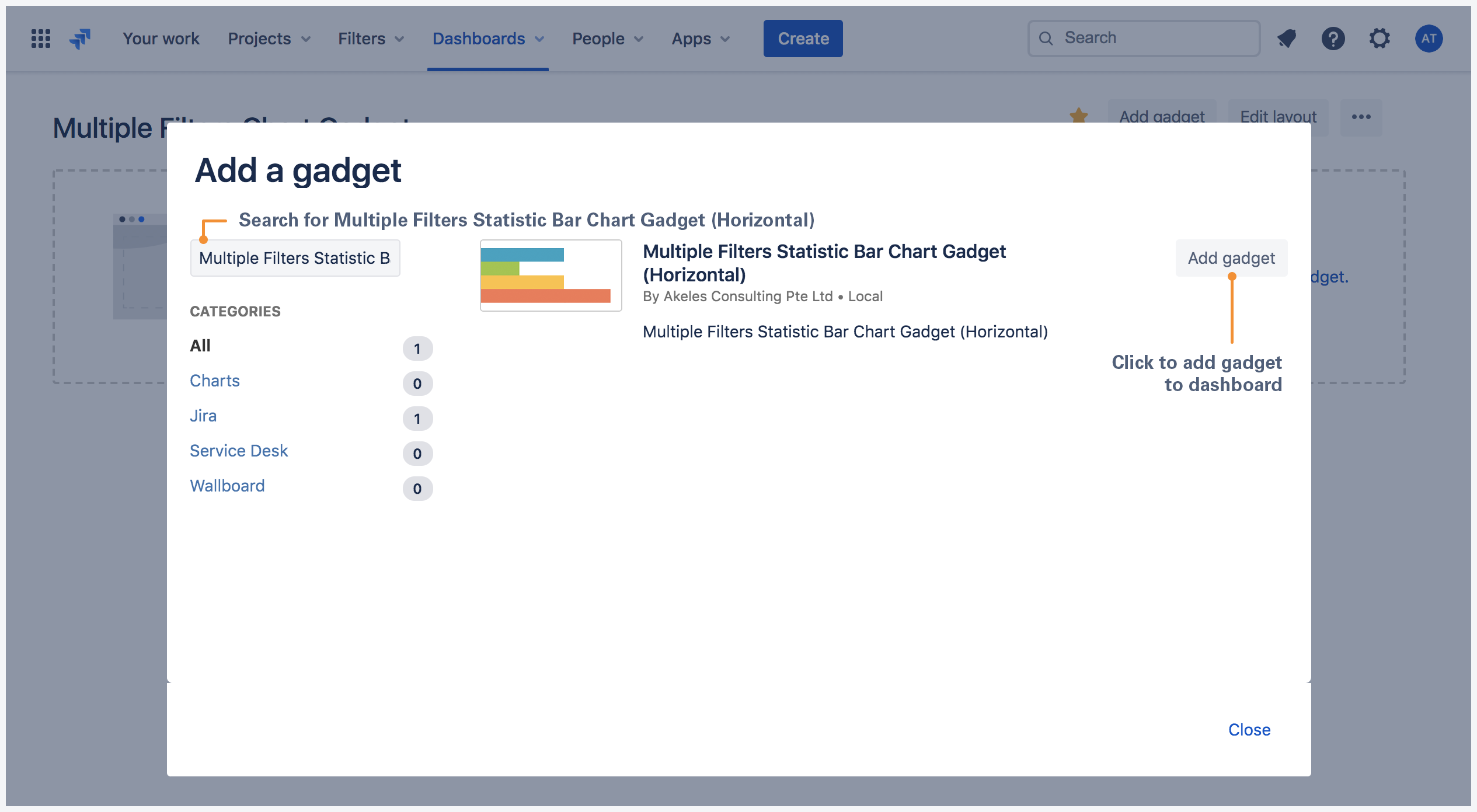
Task: Open the AT profile avatar
Action: point(1429,38)
